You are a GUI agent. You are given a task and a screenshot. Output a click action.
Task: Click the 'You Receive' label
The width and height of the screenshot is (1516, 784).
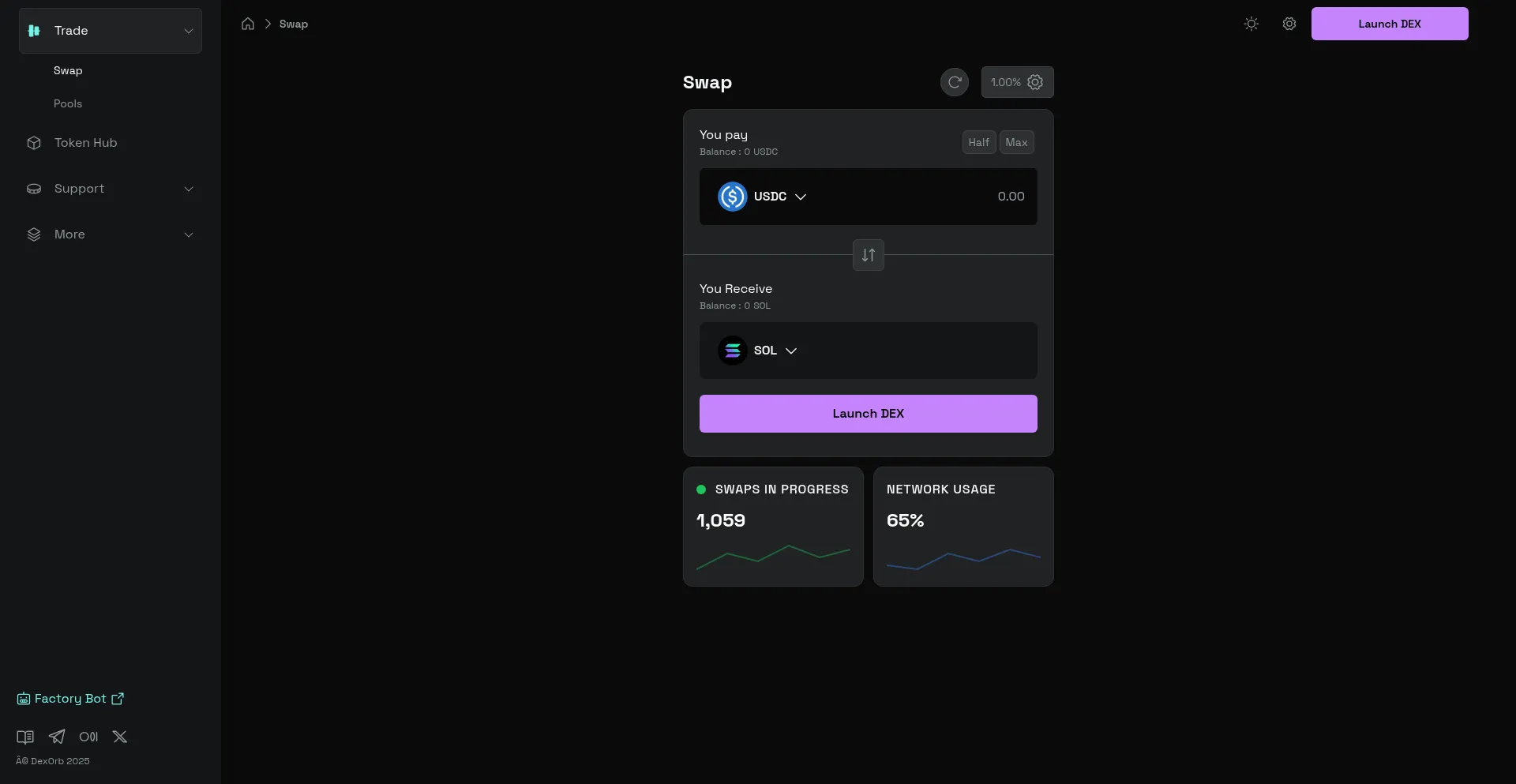736,289
